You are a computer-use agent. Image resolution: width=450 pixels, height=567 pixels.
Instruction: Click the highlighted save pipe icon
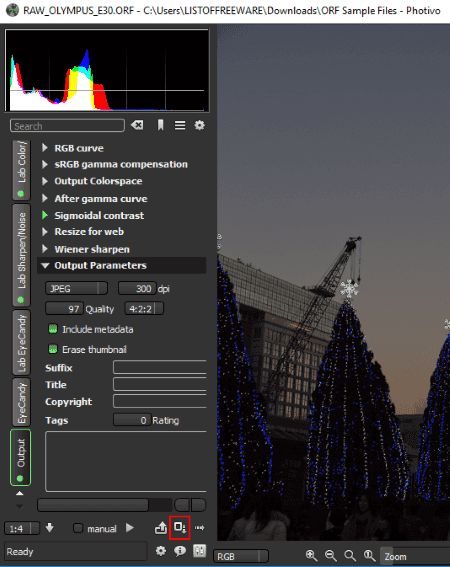[180, 527]
